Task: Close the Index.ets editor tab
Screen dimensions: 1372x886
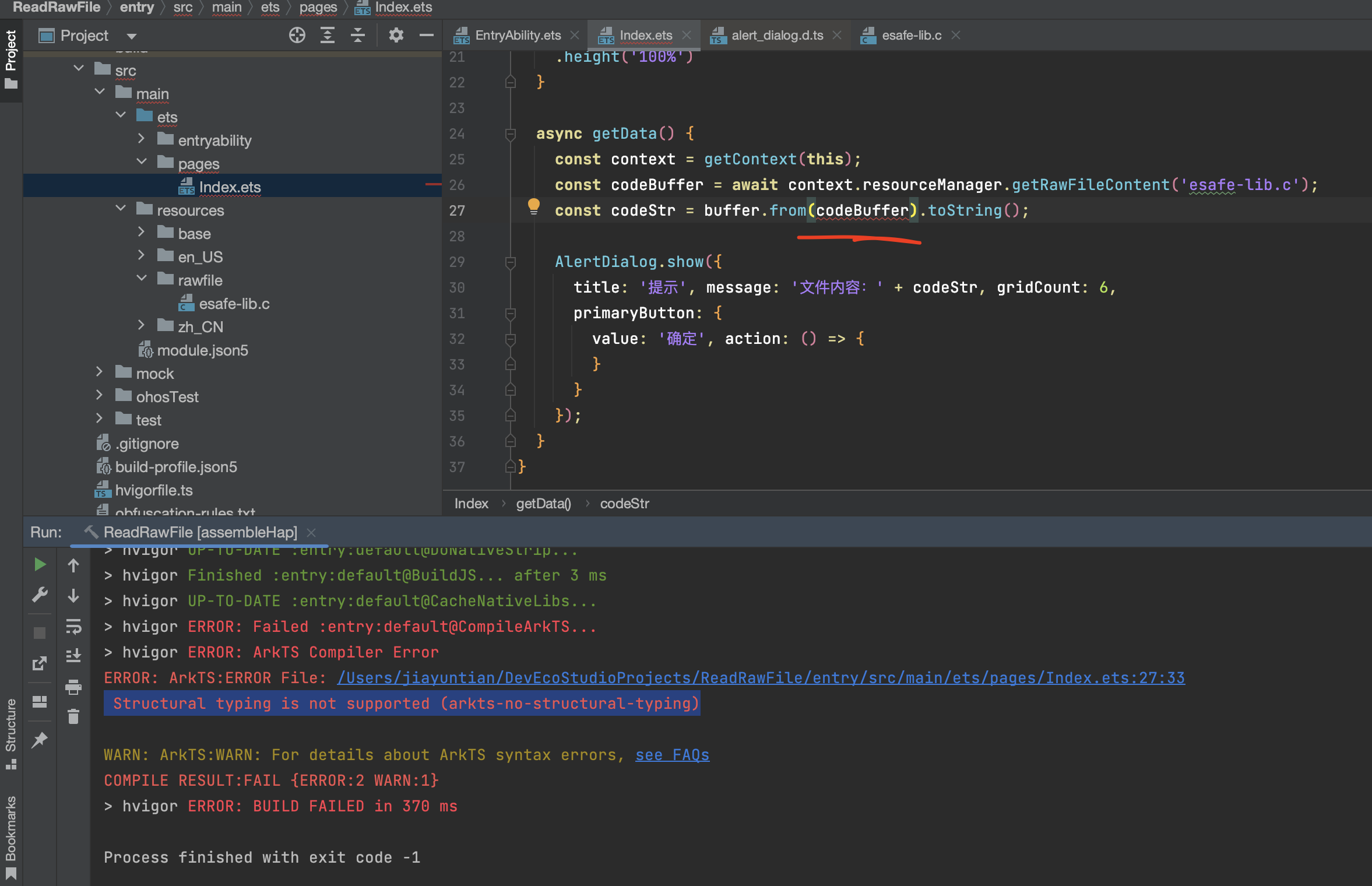Action: point(687,35)
